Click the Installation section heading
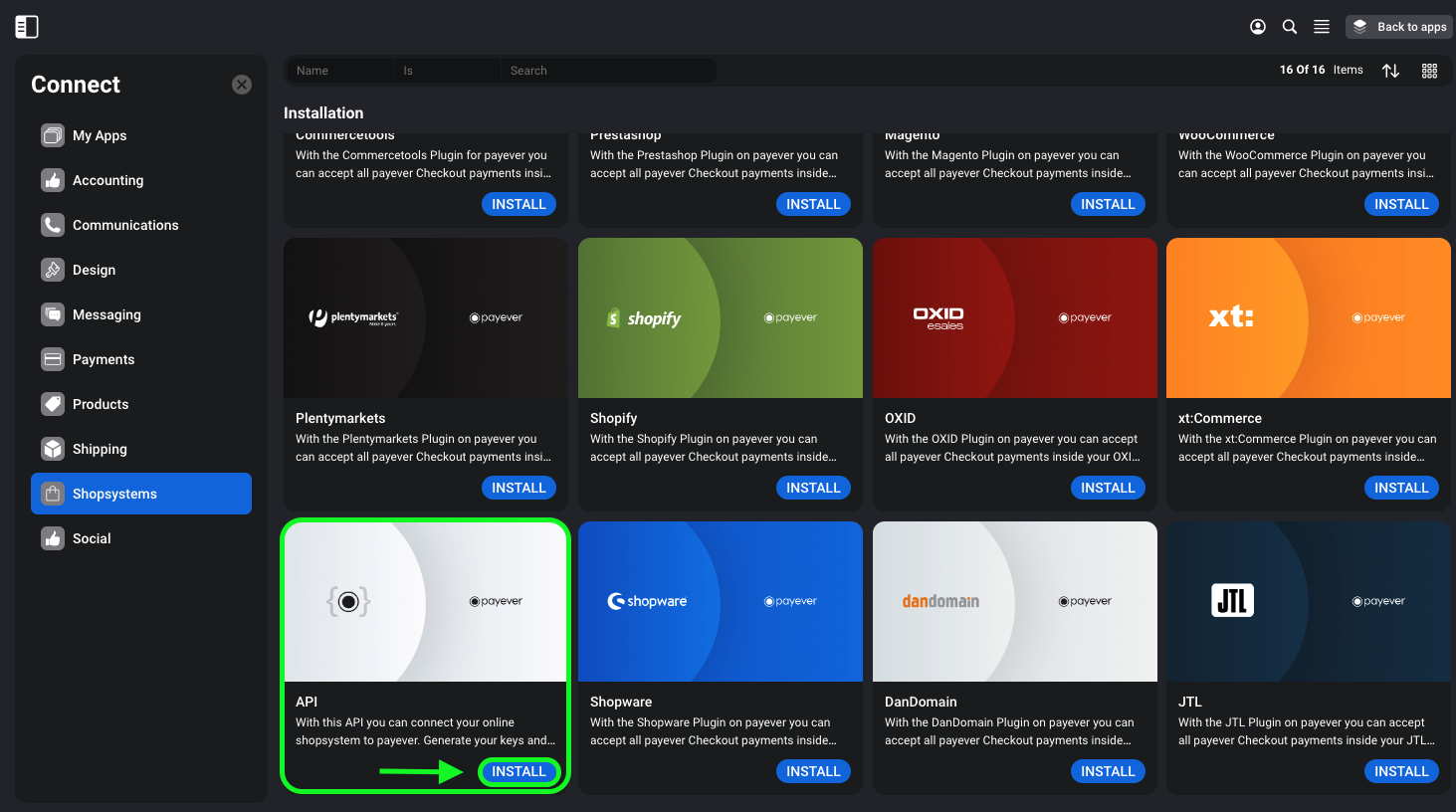The image size is (1456, 812). [x=323, y=113]
